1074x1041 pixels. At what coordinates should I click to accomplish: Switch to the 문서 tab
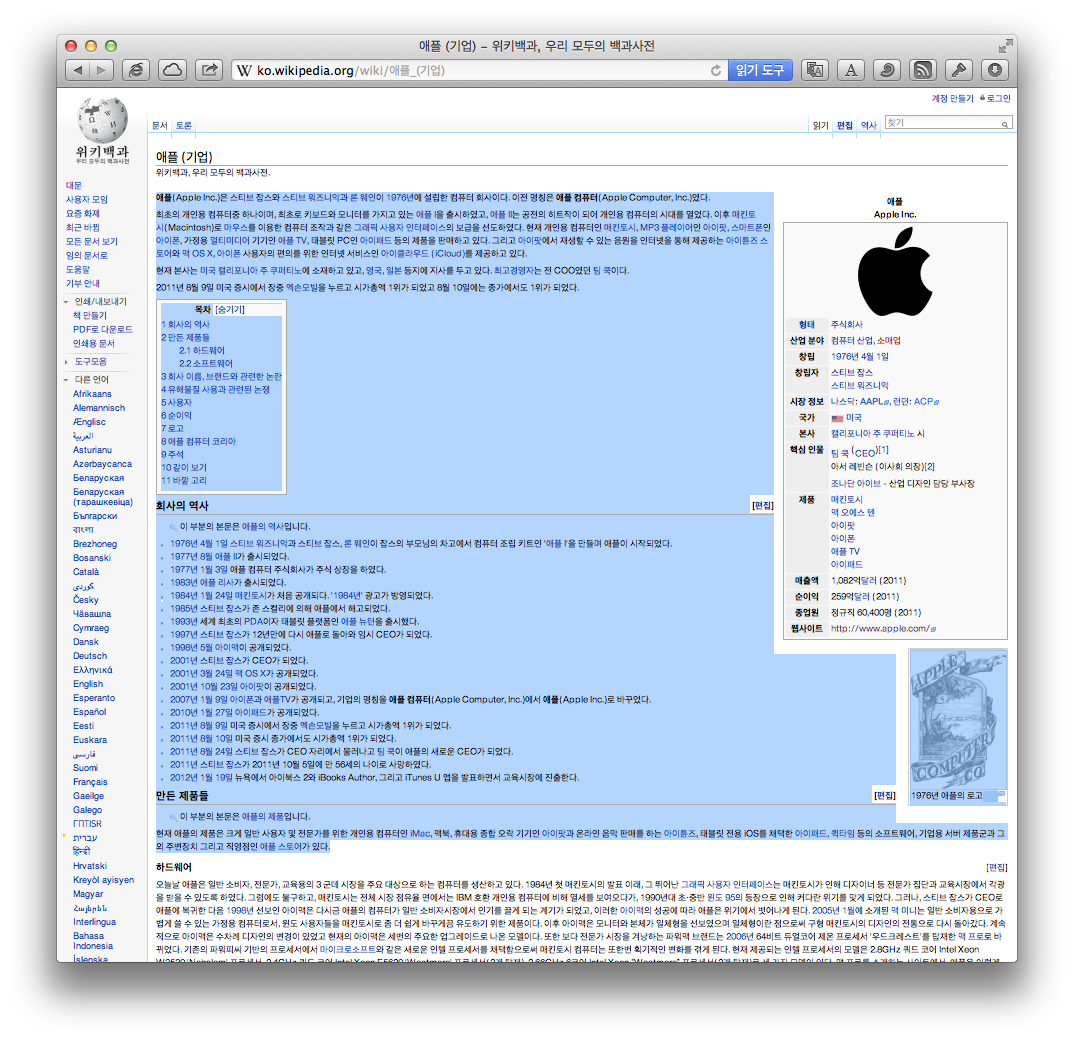coord(160,125)
